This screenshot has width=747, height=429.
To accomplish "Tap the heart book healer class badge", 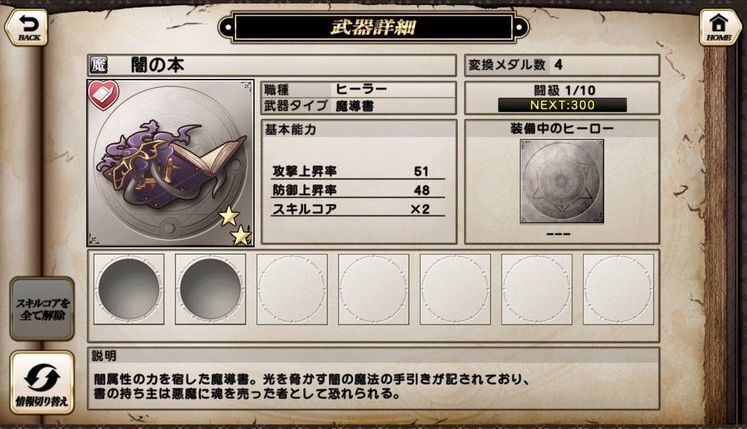I will point(104,94).
